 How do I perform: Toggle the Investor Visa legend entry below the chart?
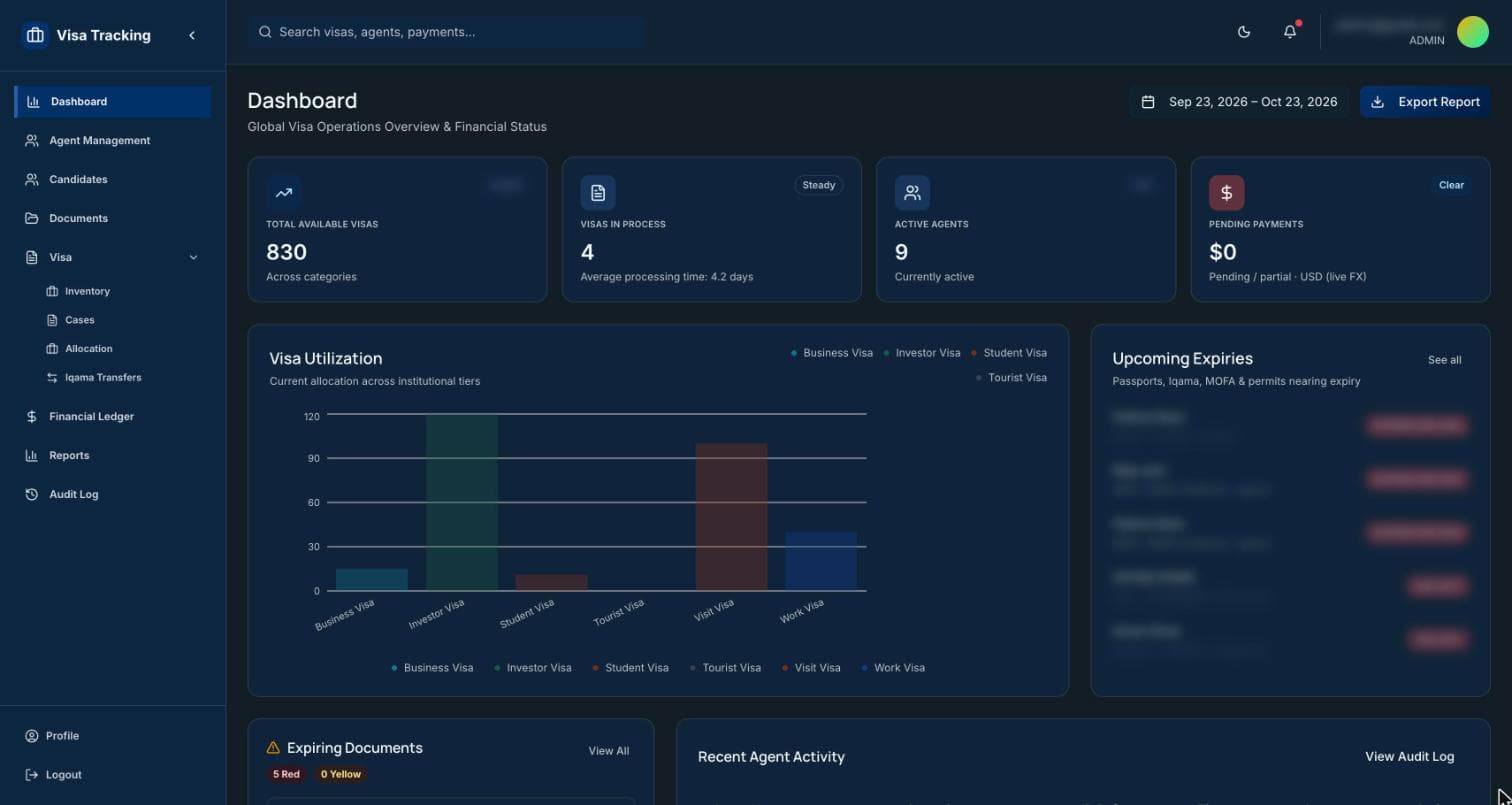533,668
